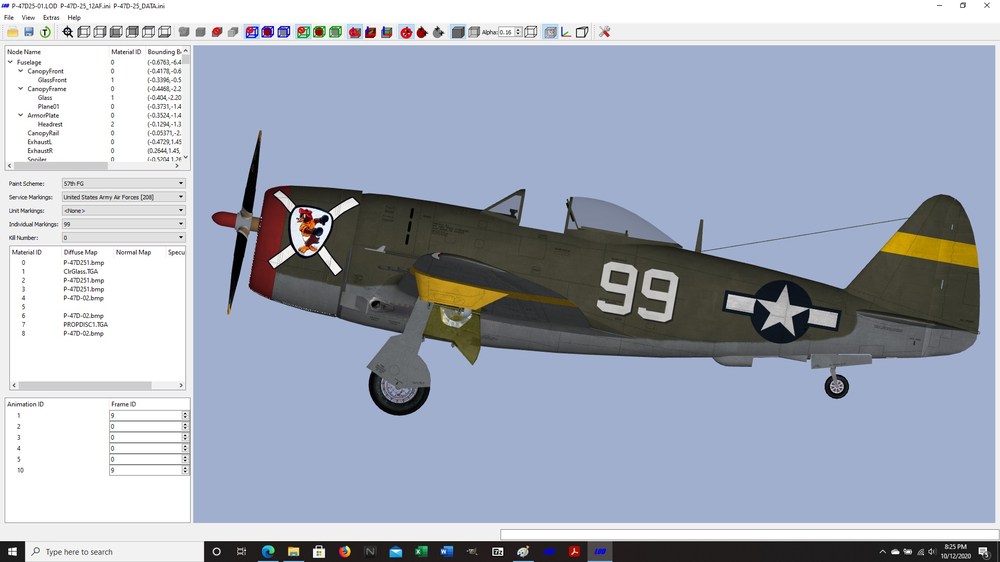Image resolution: width=1000 pixels, height=562 pixels.
Task: Click the red-green-blue colored cube icon
Action: coord(371,32)
